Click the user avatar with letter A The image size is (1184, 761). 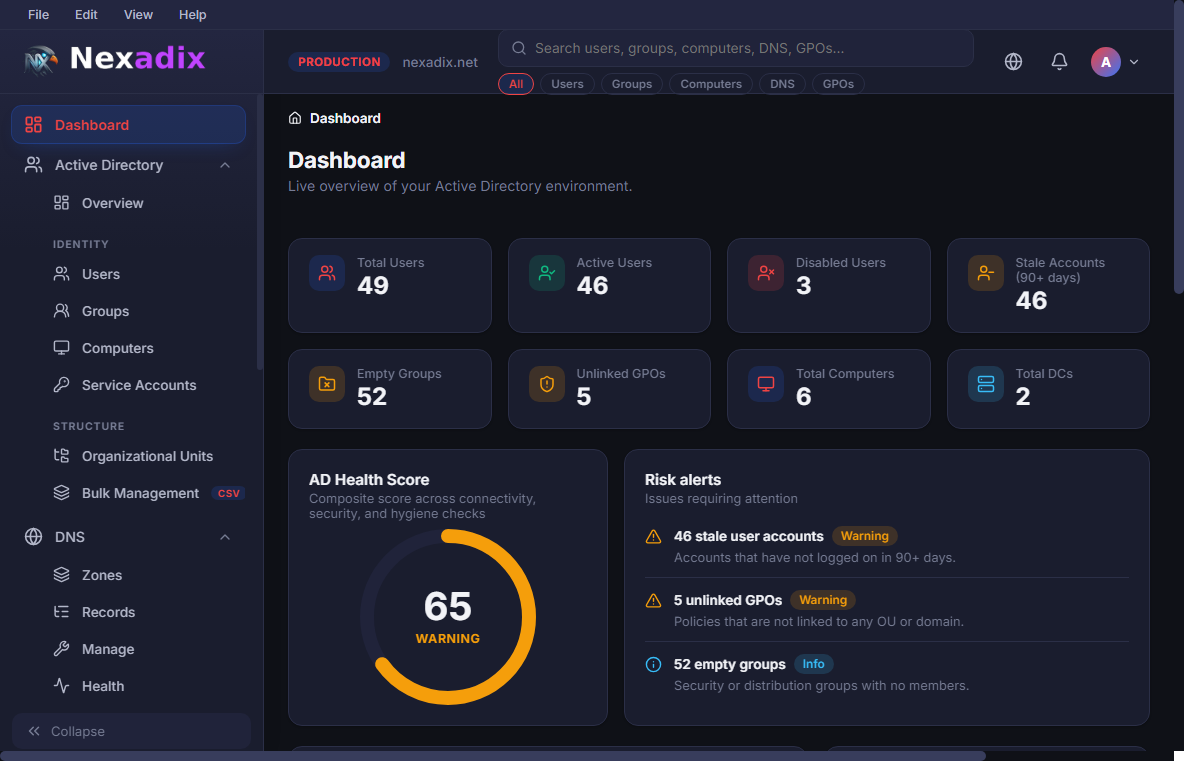coord(1105,62)
